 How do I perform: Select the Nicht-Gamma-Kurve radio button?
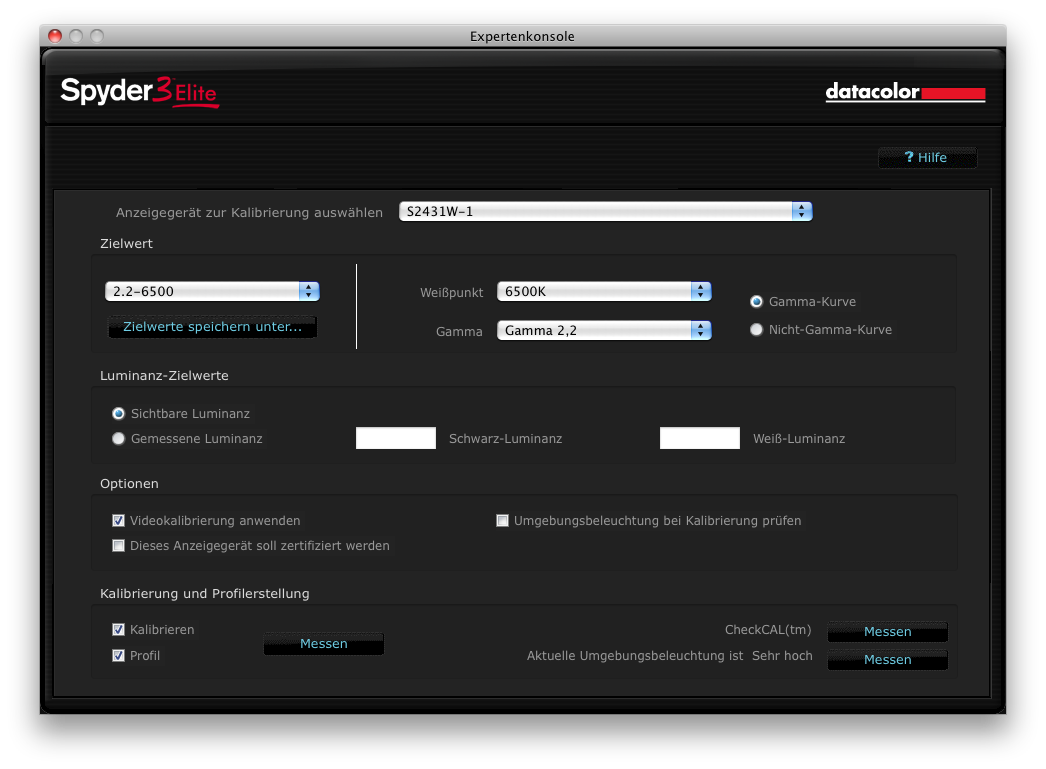757,330
